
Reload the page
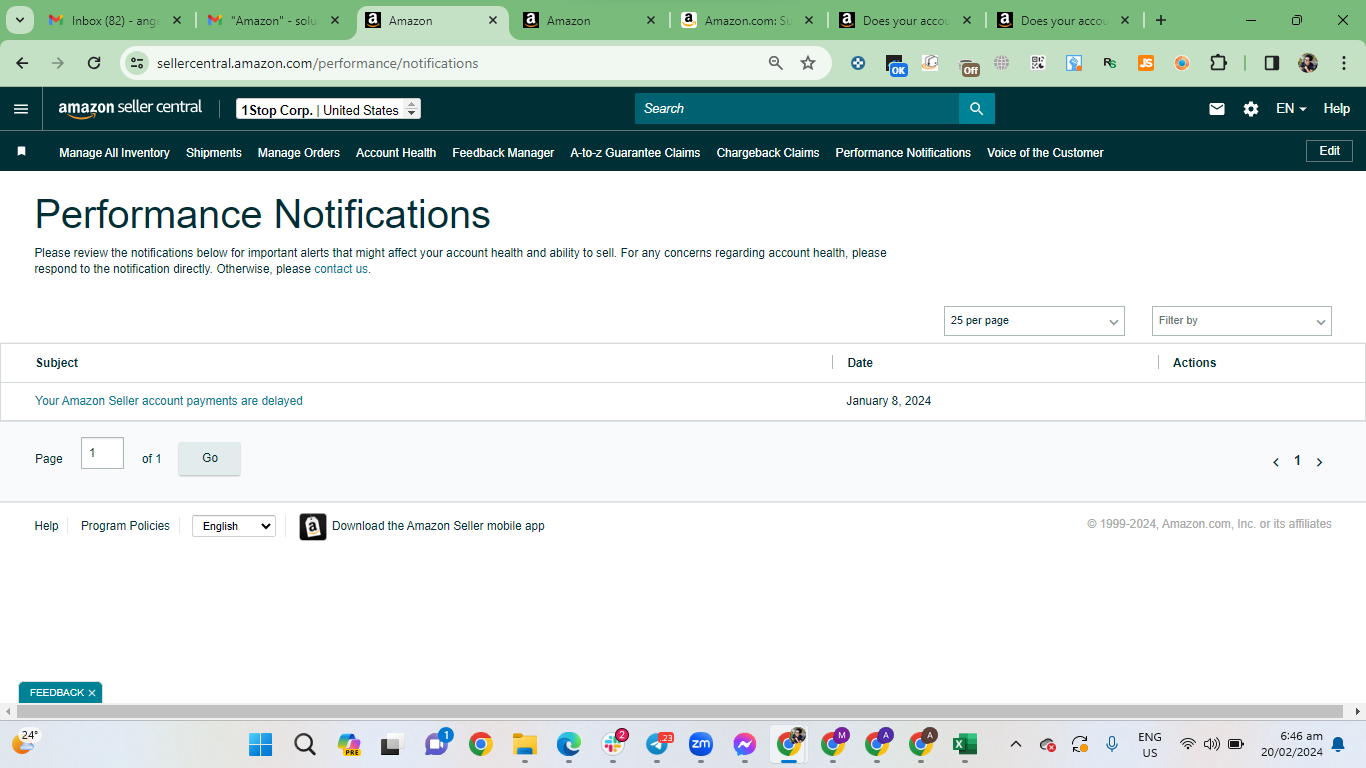[94, 63]
